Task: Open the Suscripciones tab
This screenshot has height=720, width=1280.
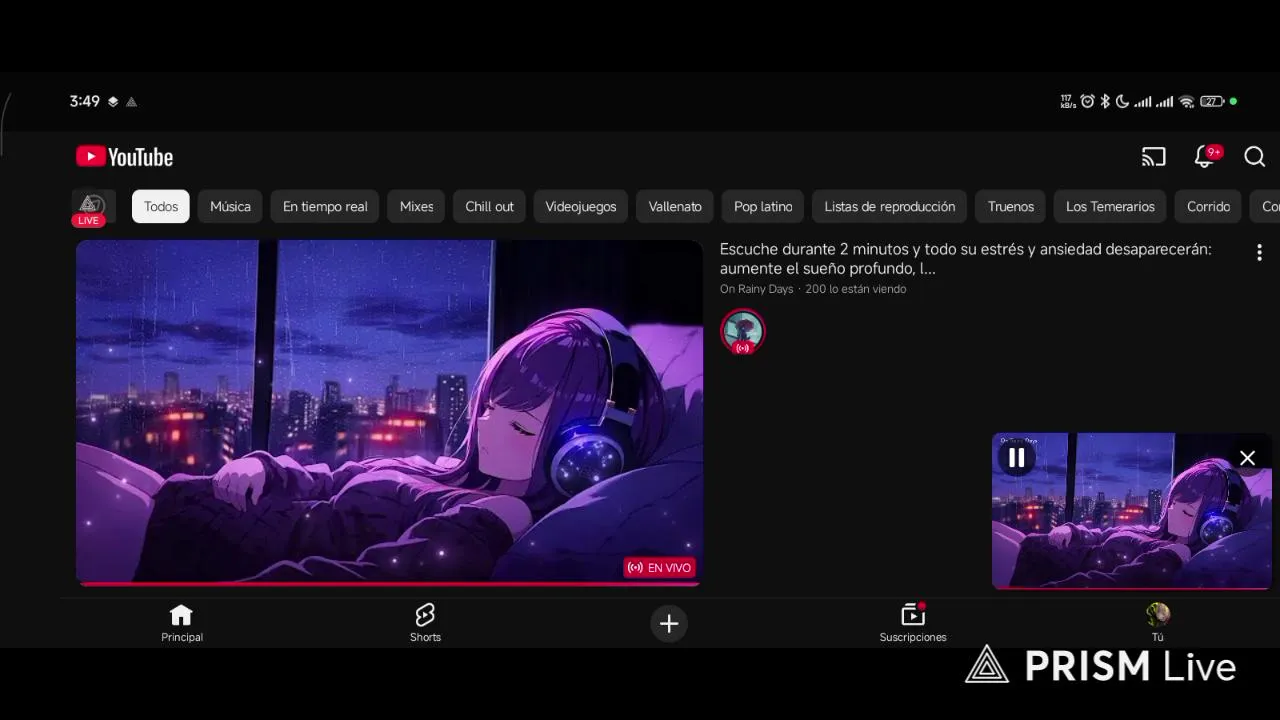Action: (913, 623)
